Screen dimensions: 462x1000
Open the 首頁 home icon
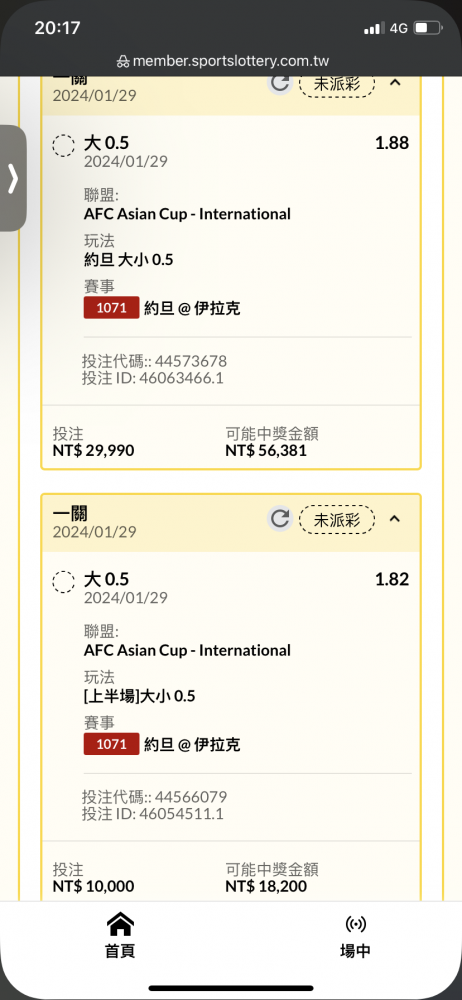click(x=120, y=923)
